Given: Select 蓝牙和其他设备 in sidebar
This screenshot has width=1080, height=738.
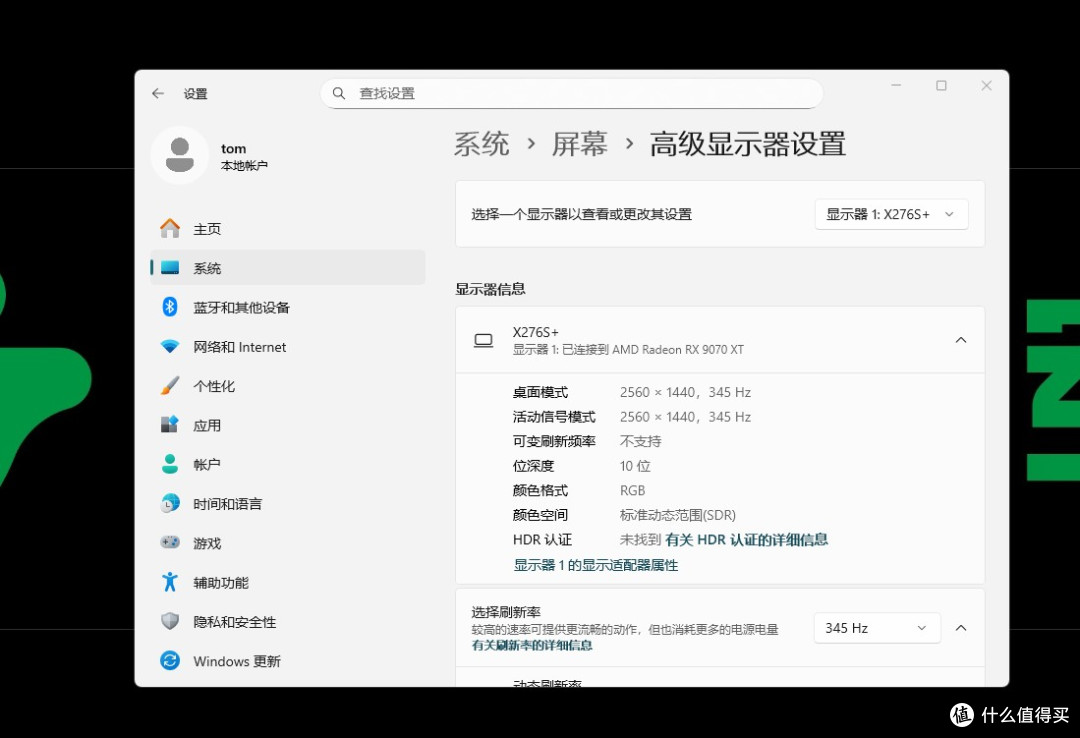Looking at the screenshot, I should click(288, 307).
